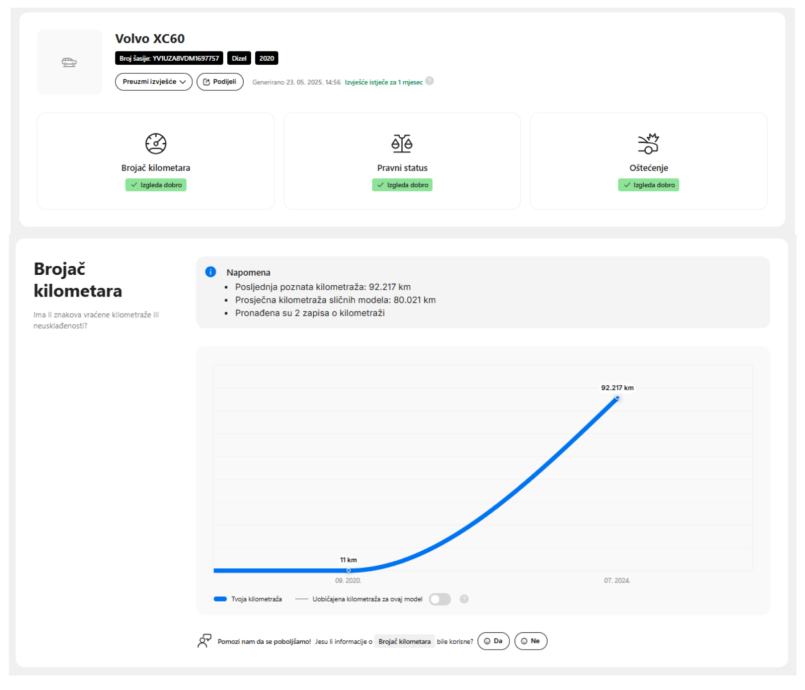Open the Preuzmi izvješće dropdown
The image size is (805, 690).
tap(153, 82)
